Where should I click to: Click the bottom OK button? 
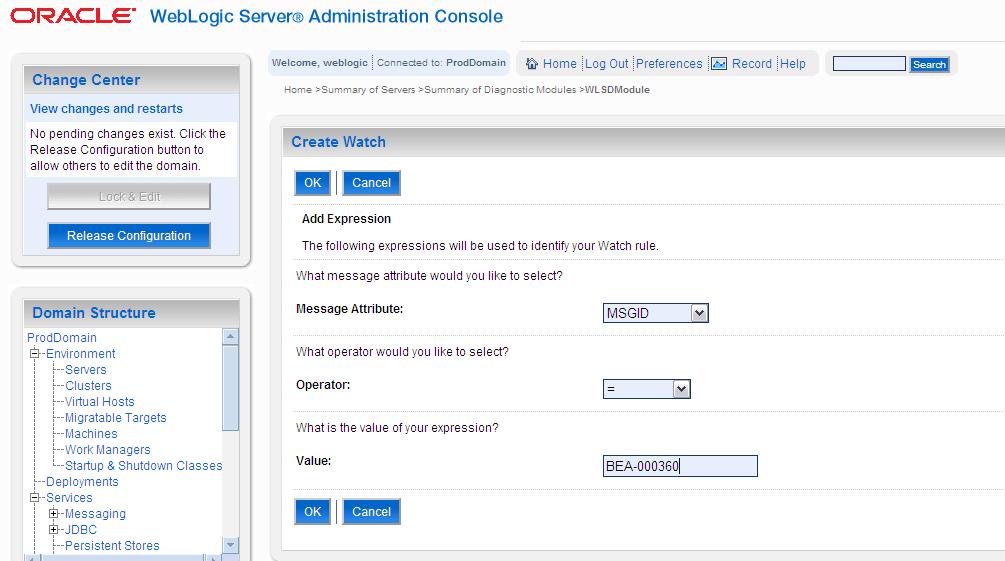[x=313, y=512]
